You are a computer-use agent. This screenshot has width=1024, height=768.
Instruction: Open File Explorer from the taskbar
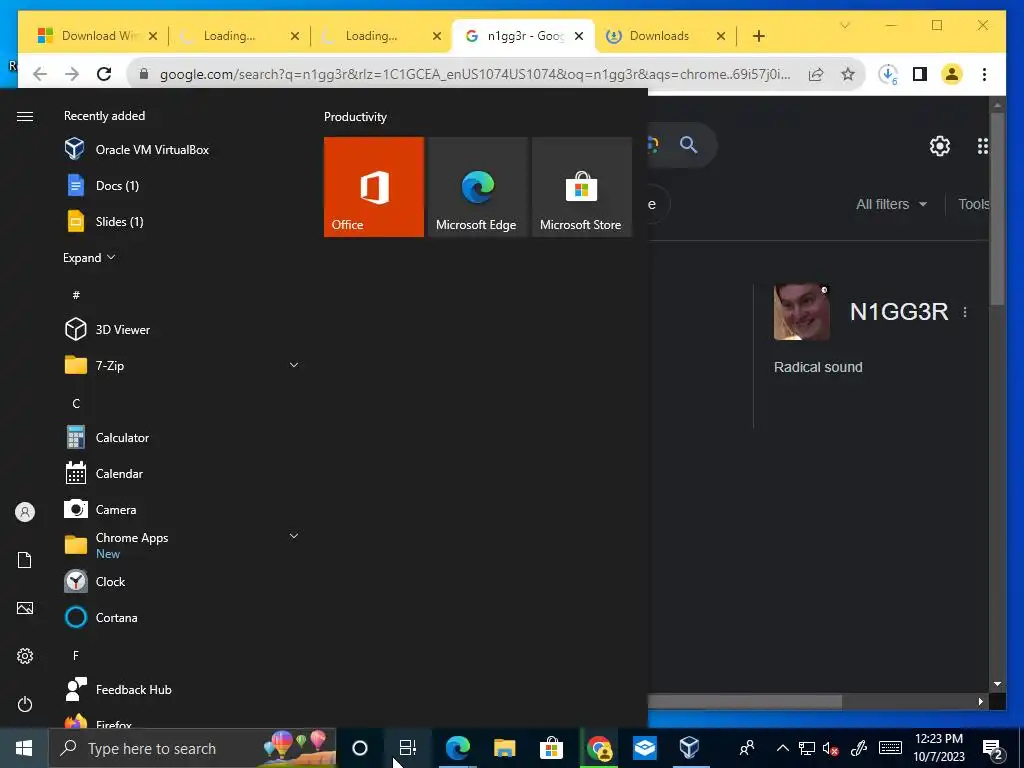[504, 748]
